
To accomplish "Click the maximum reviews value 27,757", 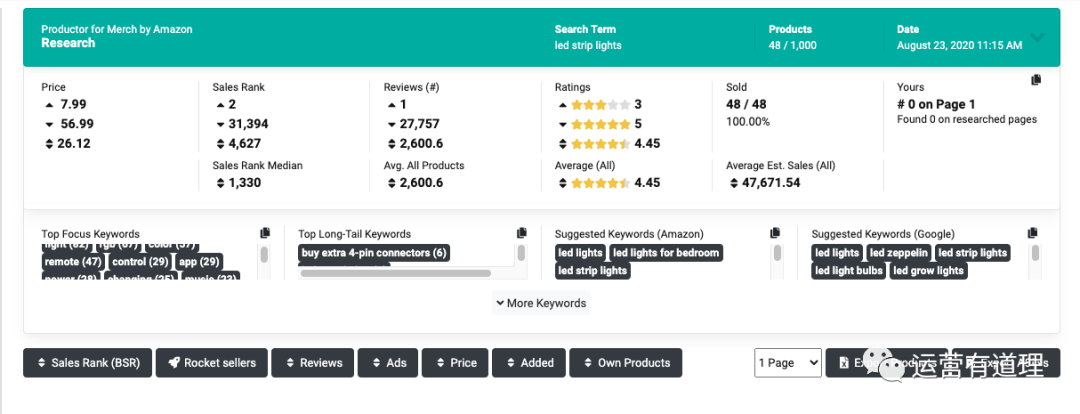I will (419, 124).
